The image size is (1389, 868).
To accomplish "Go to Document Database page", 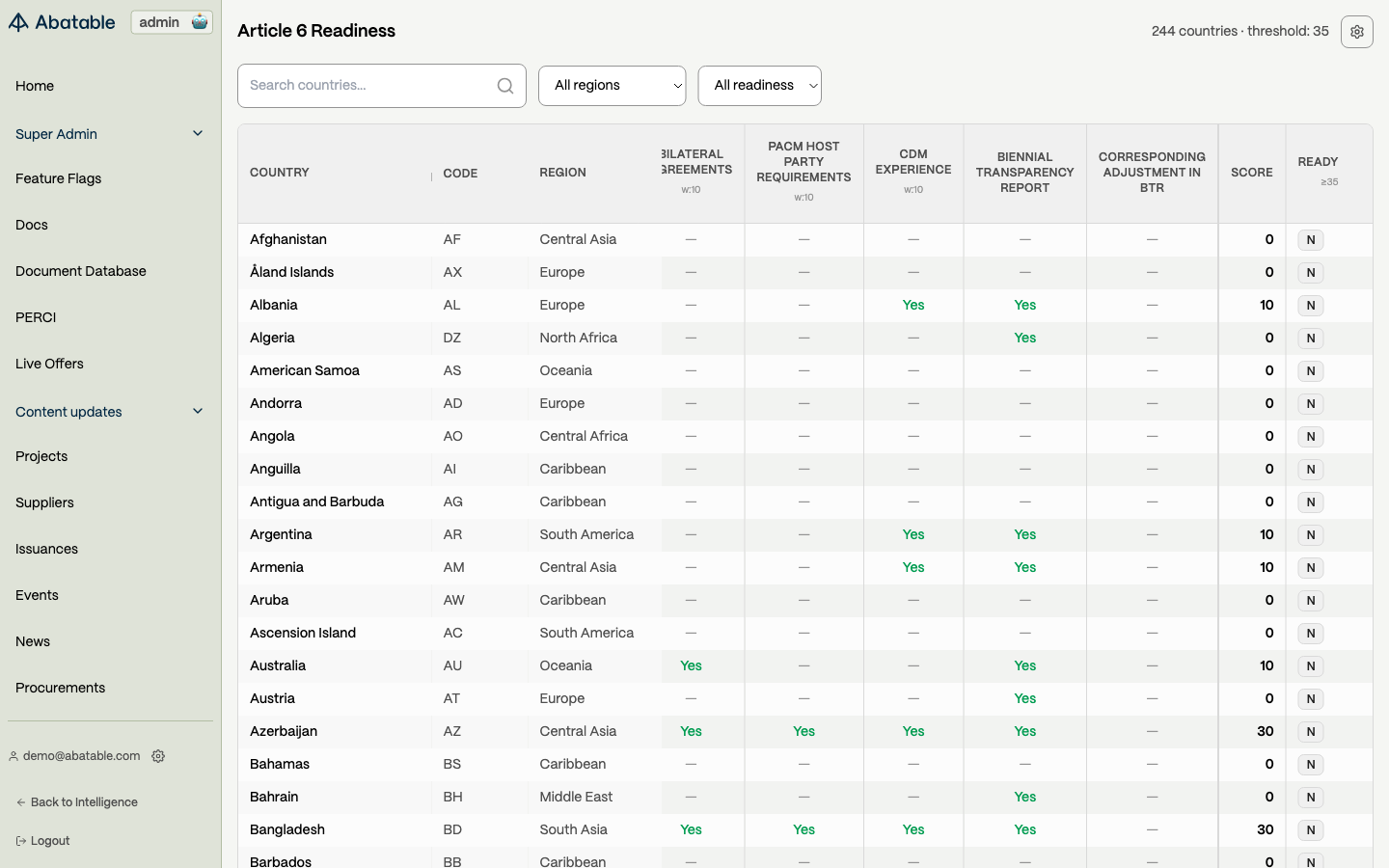I will coord(81,271).
